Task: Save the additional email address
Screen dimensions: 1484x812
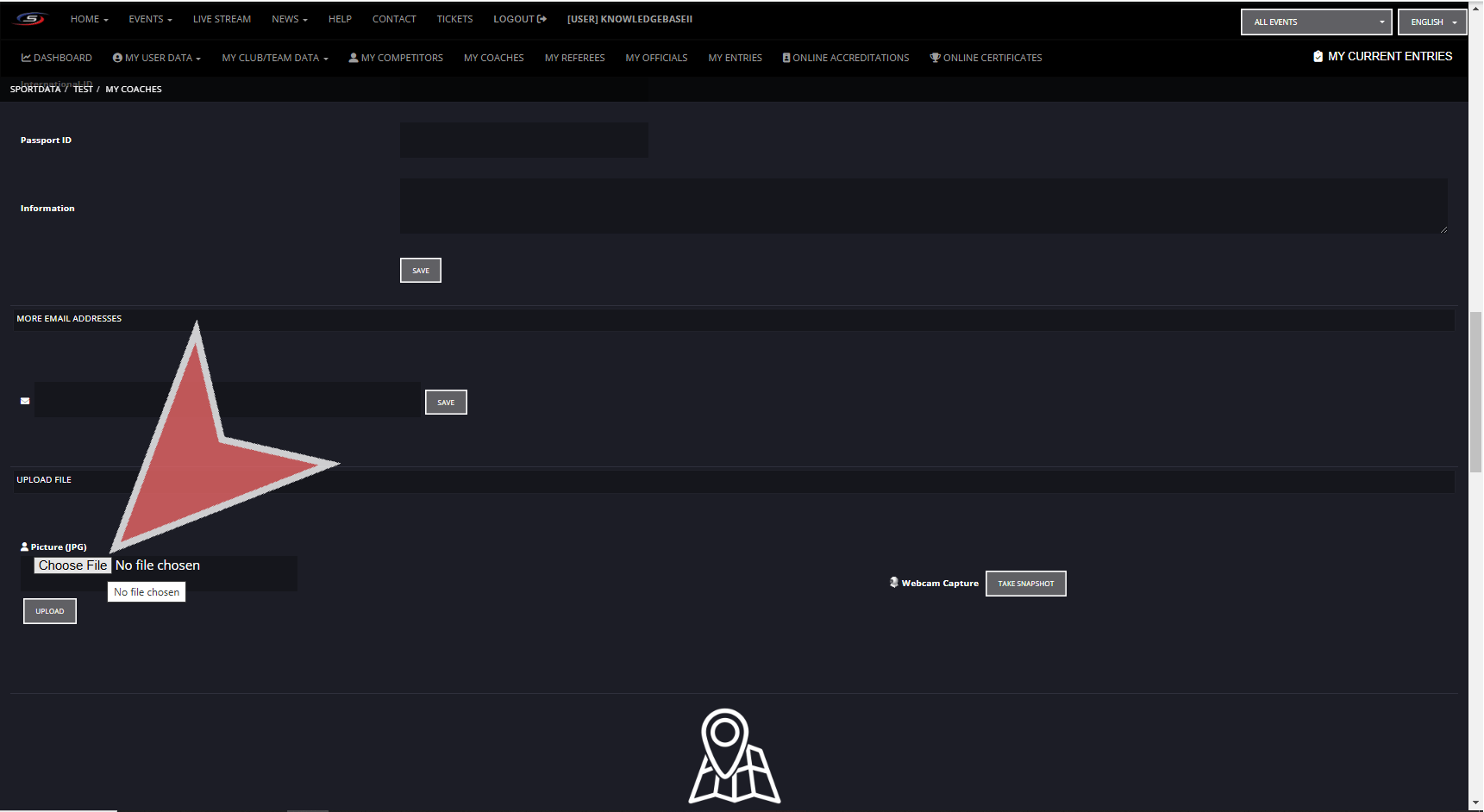Action: click(x=446, y=403)
